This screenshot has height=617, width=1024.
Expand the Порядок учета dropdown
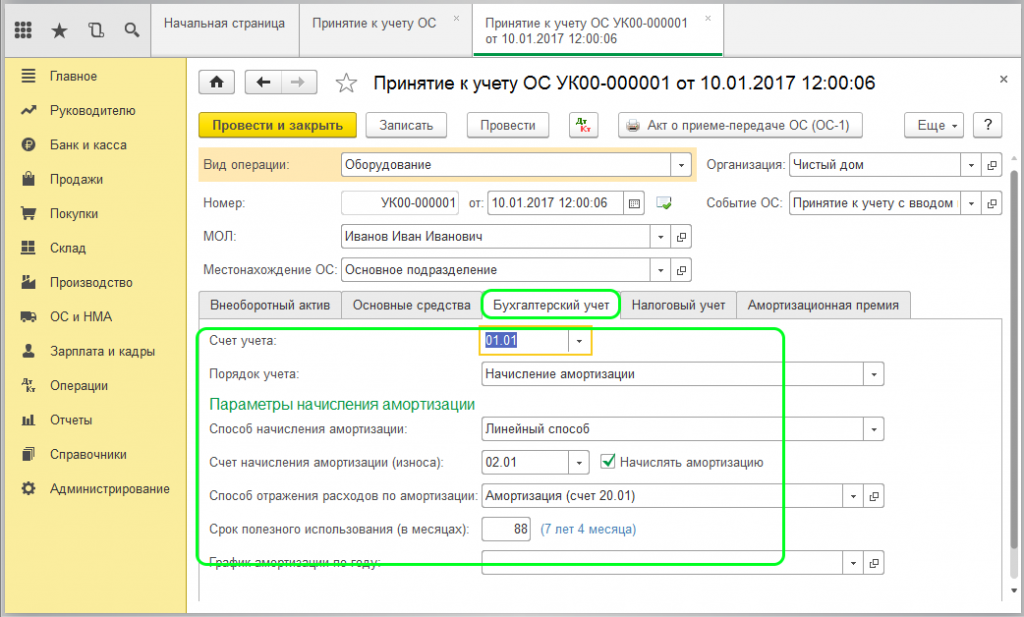click(x=874, y=374)
